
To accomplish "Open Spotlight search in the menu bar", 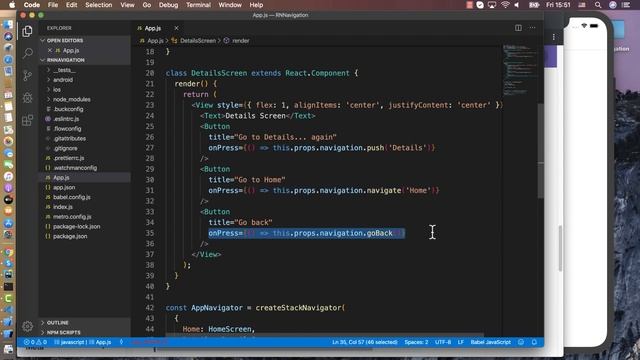I will click(x=598, y=5).
